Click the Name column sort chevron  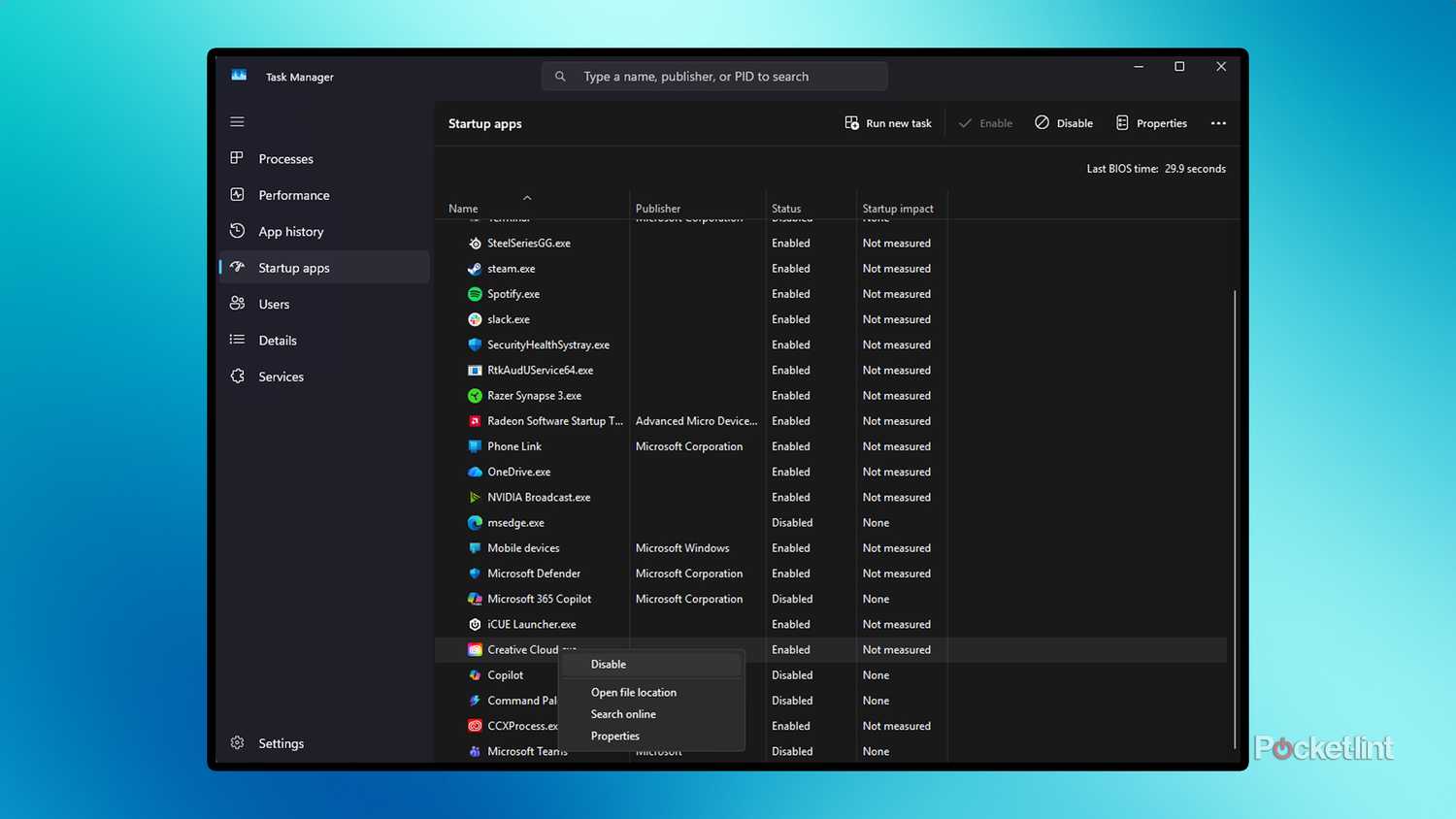pyautogui.click(x=527, y=196)
